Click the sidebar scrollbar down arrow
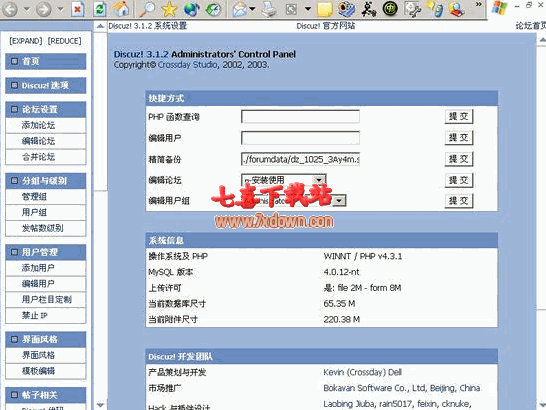 coord(100,405)
